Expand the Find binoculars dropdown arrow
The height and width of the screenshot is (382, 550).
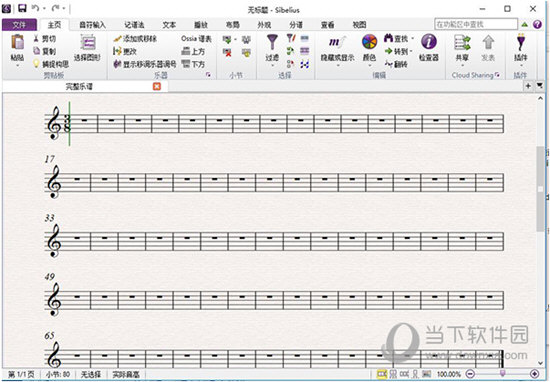412,38
